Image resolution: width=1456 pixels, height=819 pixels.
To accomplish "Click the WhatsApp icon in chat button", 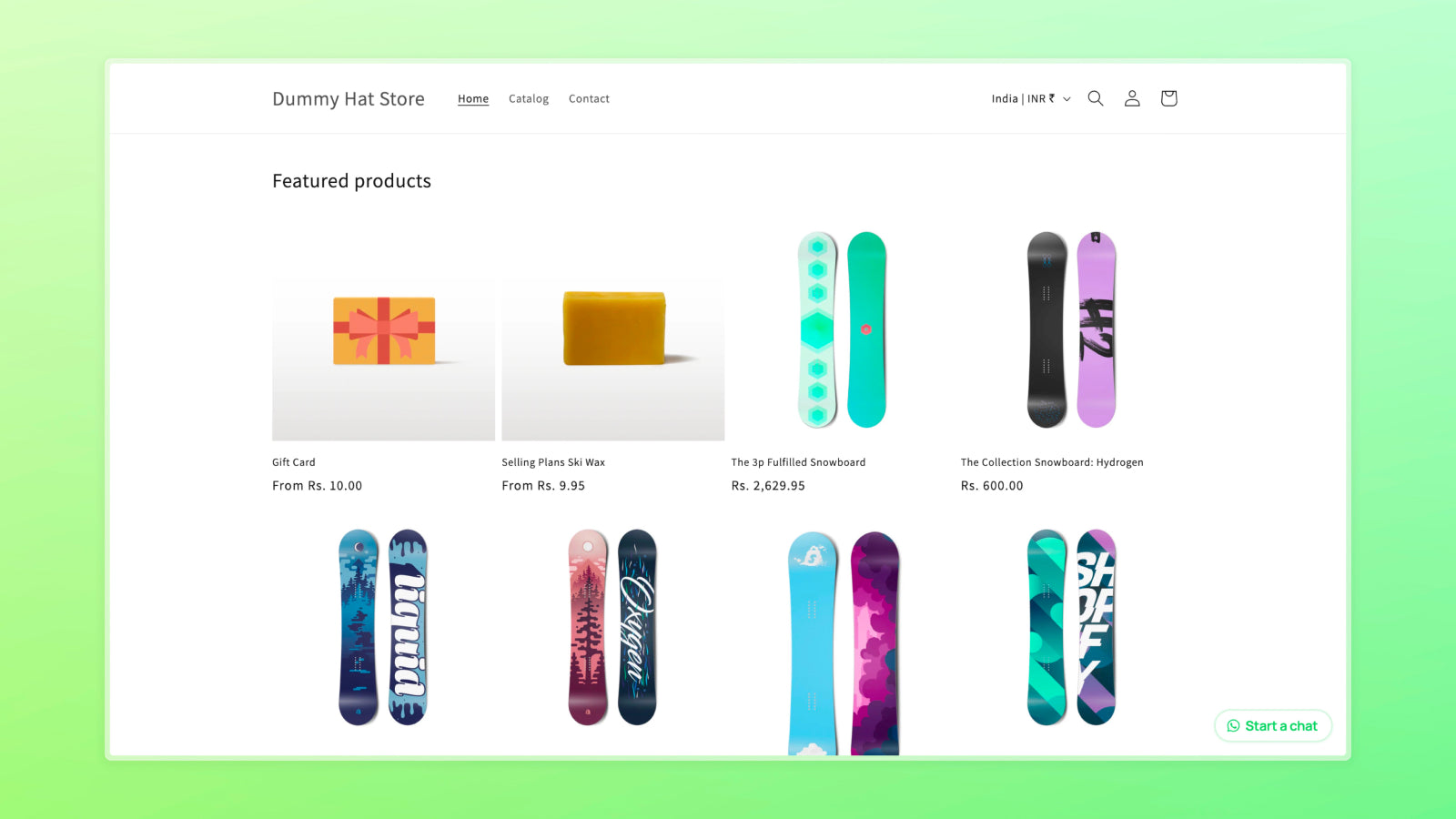I will pyautogui.click(x=1233, y=726).
